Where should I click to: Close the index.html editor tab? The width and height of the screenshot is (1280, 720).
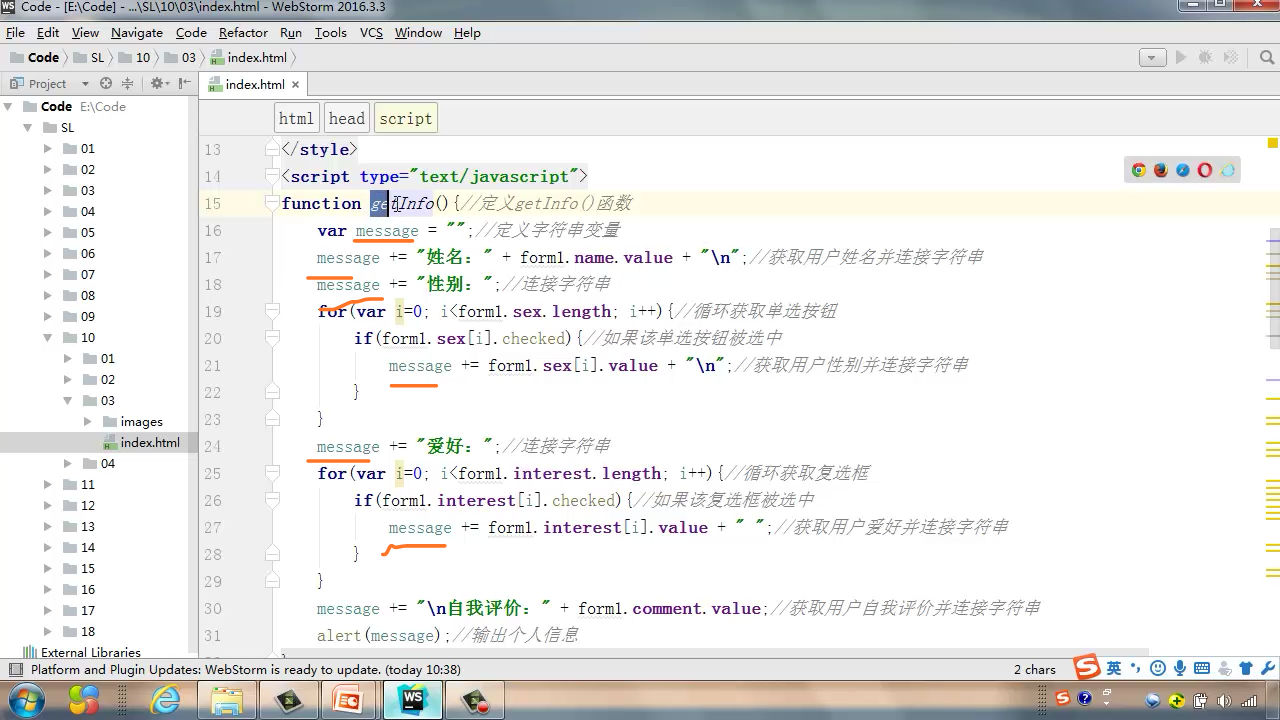pyautogui.click(x=295, y=85)
